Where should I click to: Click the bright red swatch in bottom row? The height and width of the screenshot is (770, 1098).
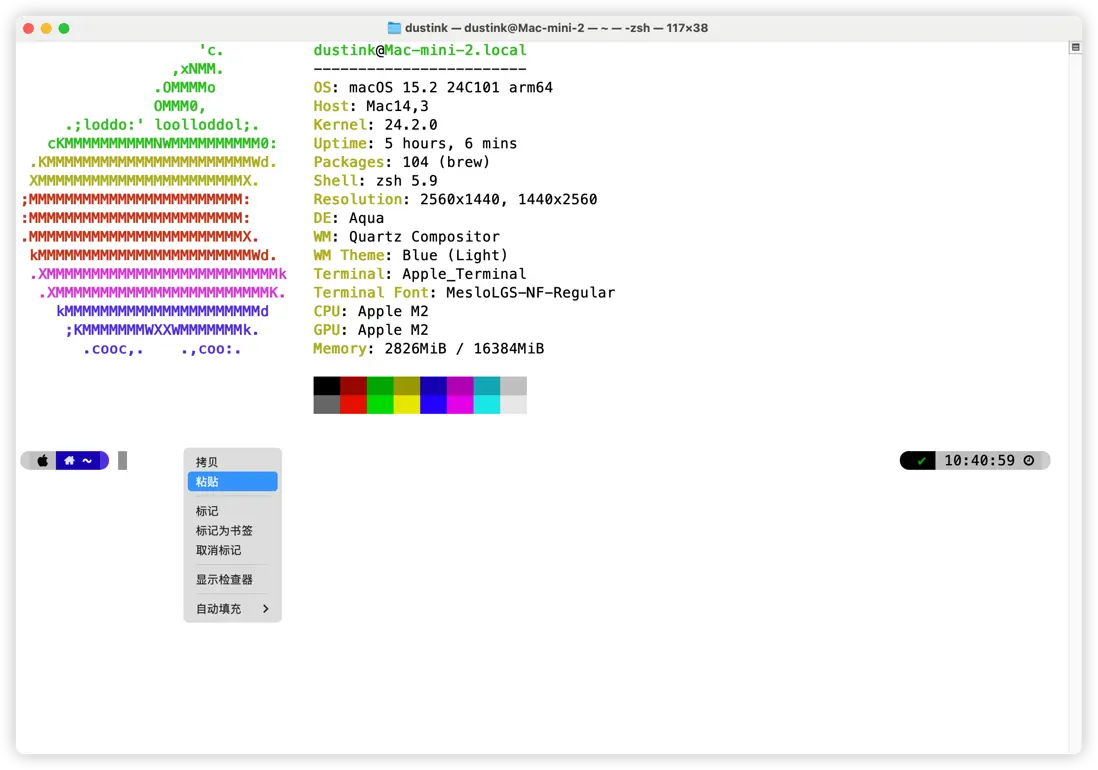pos(353,405)
